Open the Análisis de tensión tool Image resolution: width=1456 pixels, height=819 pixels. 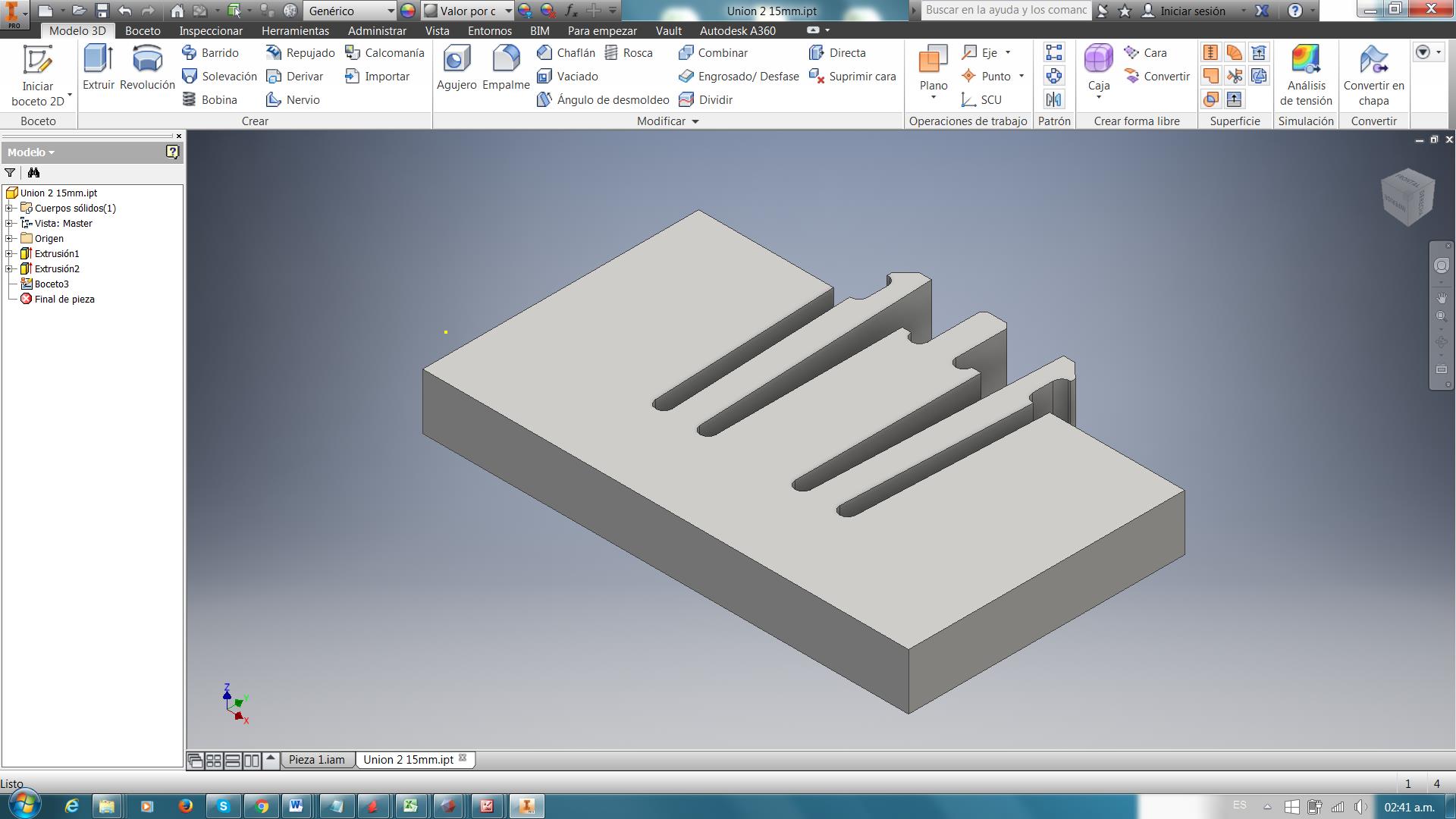(1305, 74)
